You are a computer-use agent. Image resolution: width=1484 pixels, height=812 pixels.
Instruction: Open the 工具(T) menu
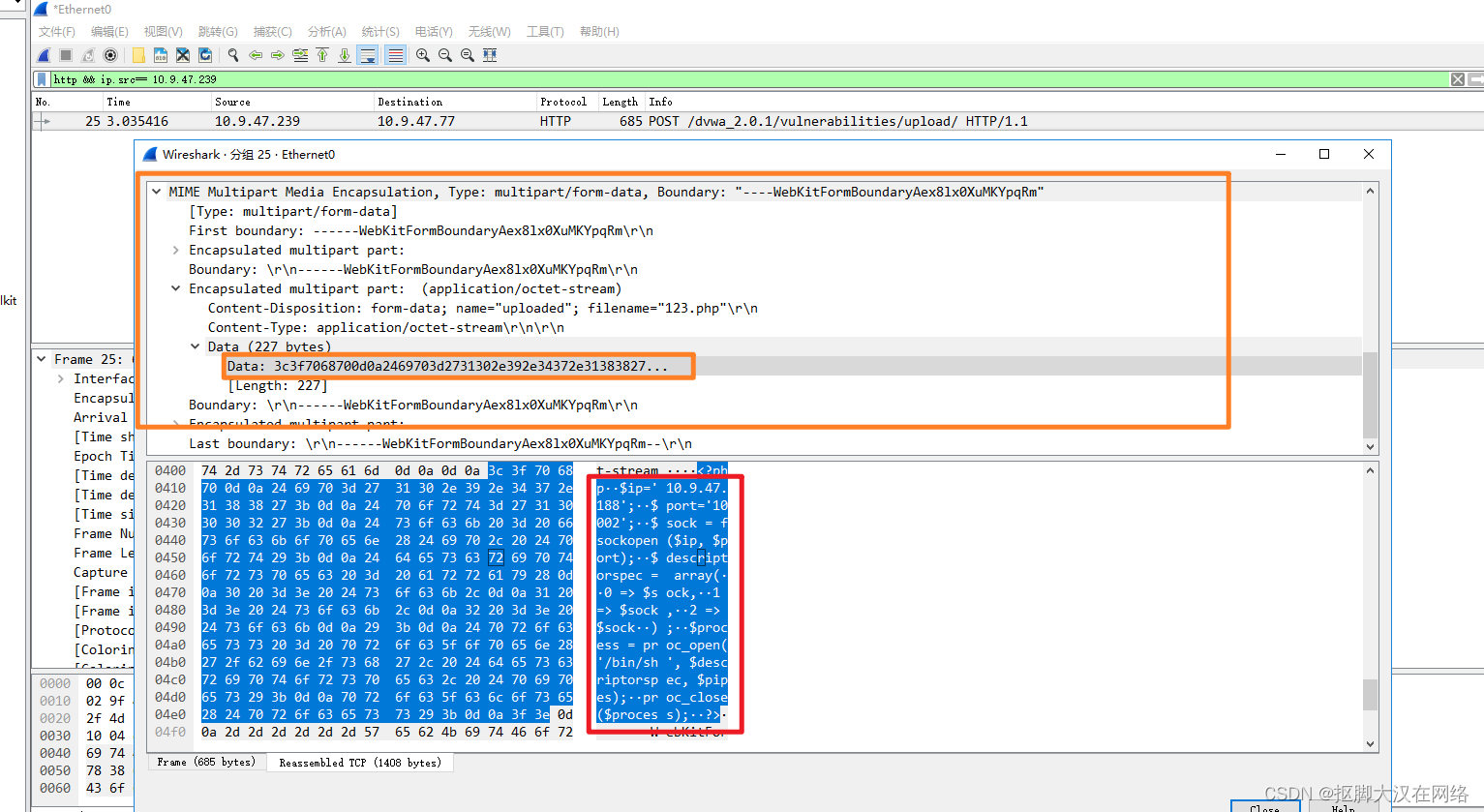pos(545,32)
